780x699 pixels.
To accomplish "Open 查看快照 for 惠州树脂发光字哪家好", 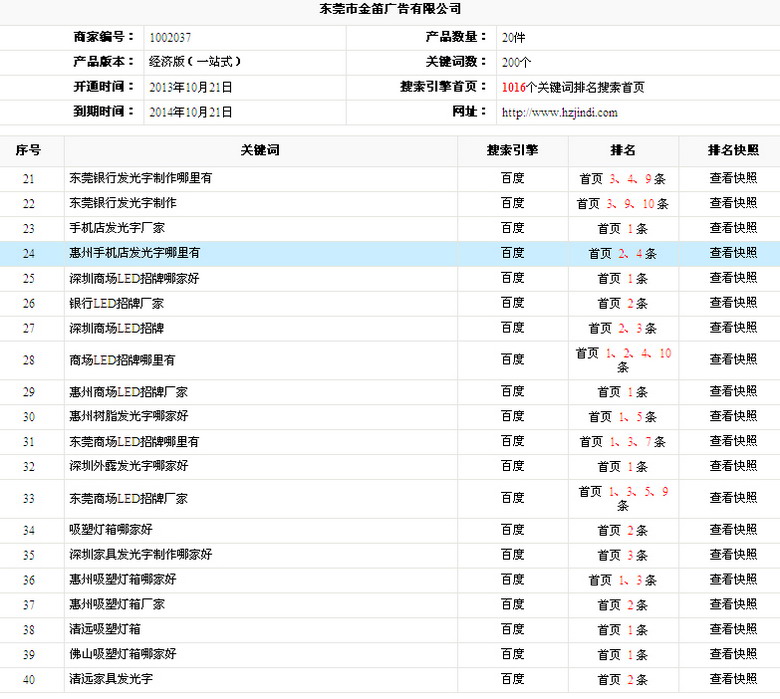I will pyautogui.click(x=733, y=416).
